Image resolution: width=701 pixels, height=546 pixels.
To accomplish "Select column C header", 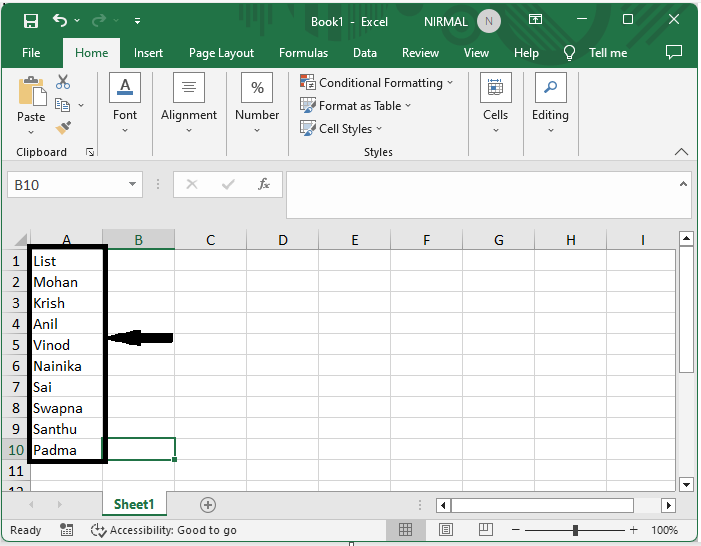I will [x=211, y=240].
